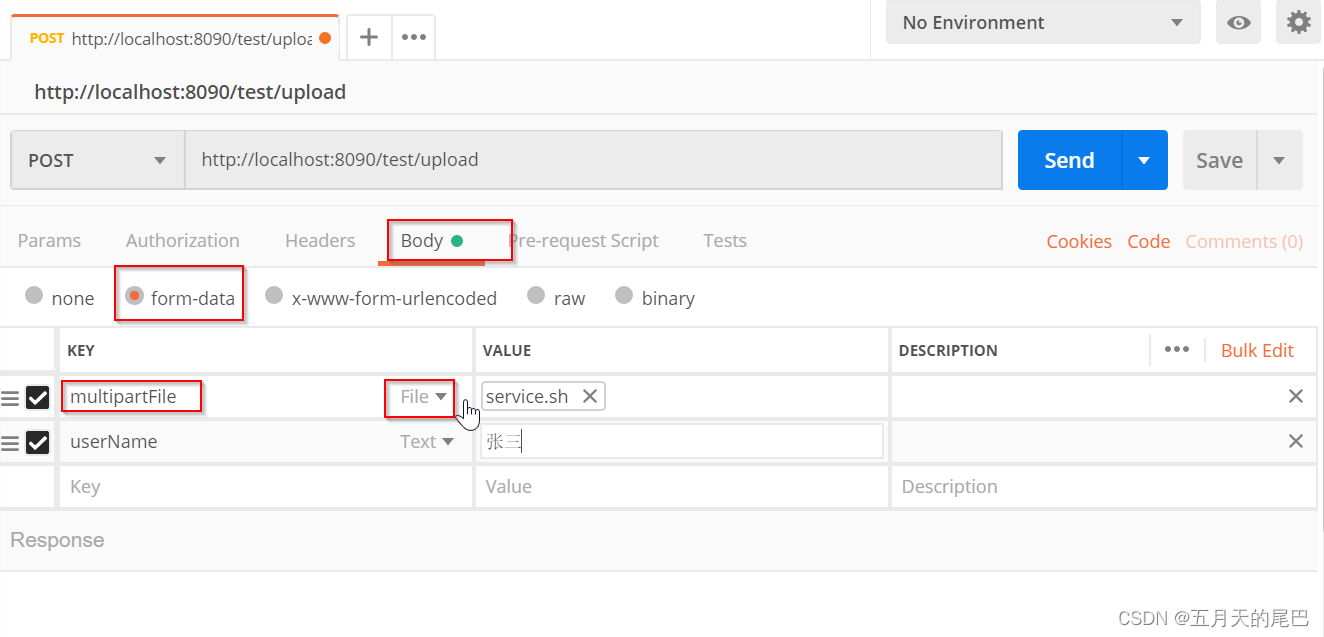
Task: Open the Cookies manager link
Action: [1079, 241]
